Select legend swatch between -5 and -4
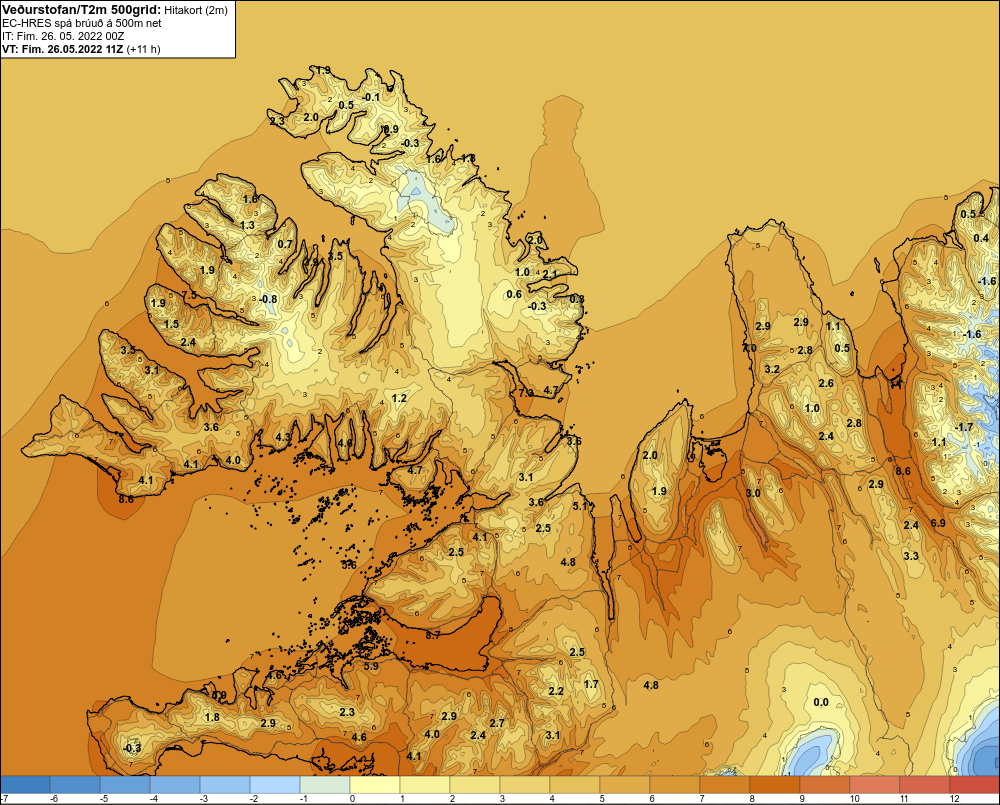1000x805 pixels. [x=125, y=785]
